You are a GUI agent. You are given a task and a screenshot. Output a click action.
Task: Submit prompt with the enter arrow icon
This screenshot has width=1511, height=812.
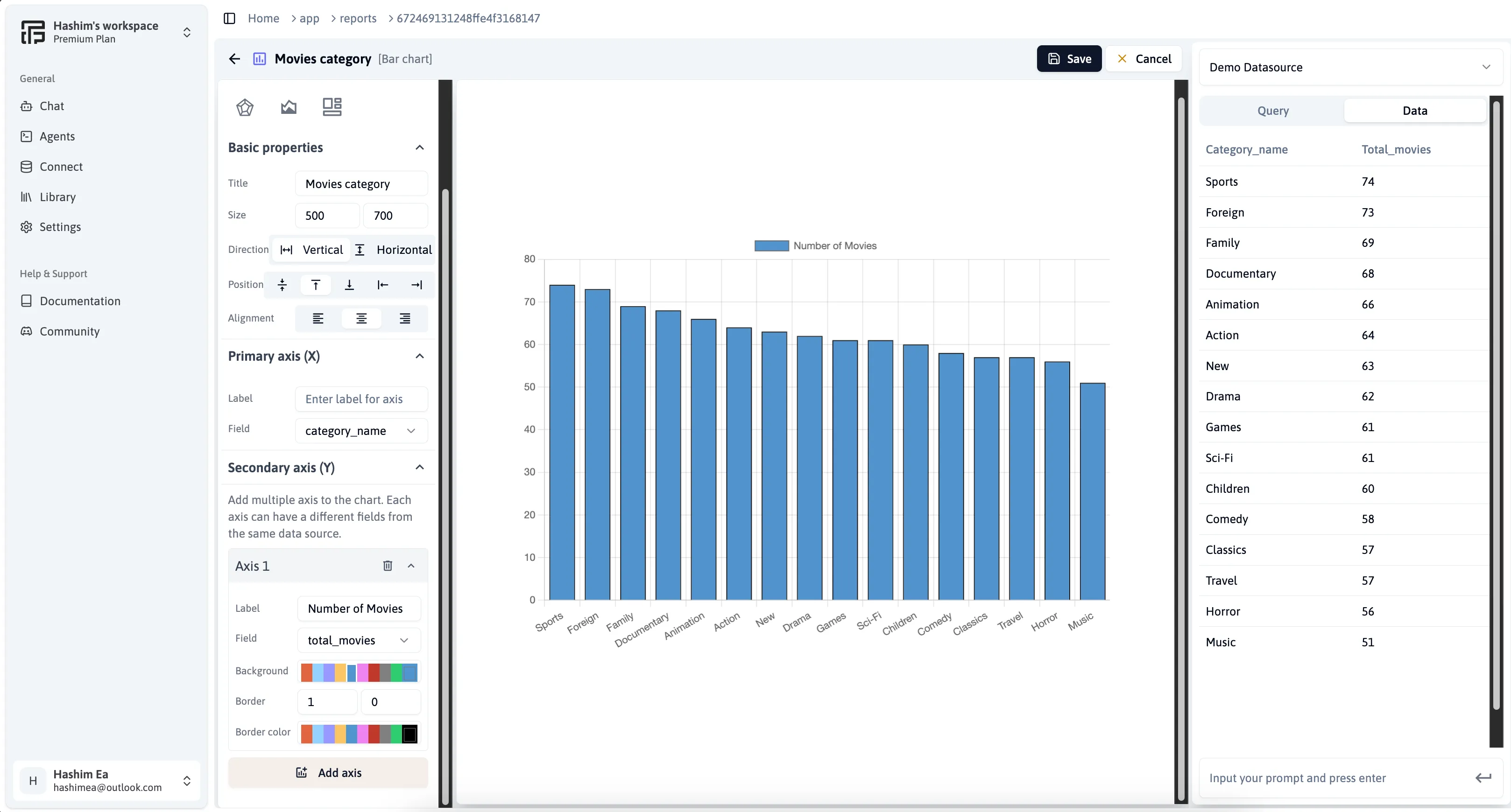click(1483, 778)
